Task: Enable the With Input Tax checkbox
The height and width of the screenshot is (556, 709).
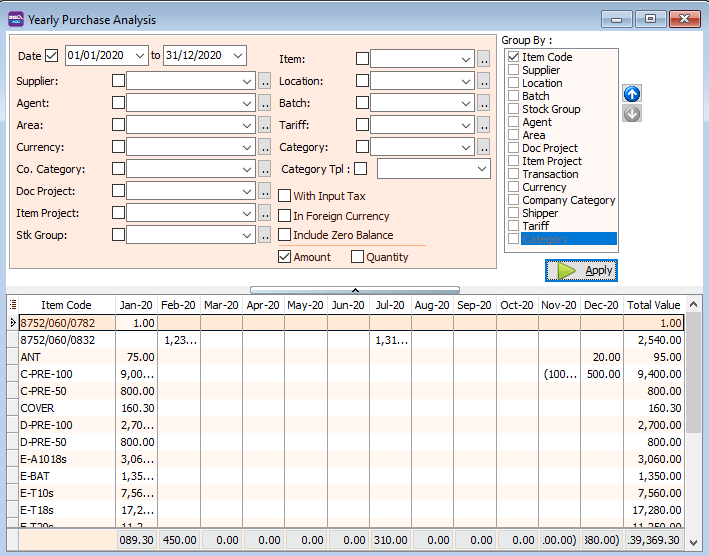Action: point(285,197)
